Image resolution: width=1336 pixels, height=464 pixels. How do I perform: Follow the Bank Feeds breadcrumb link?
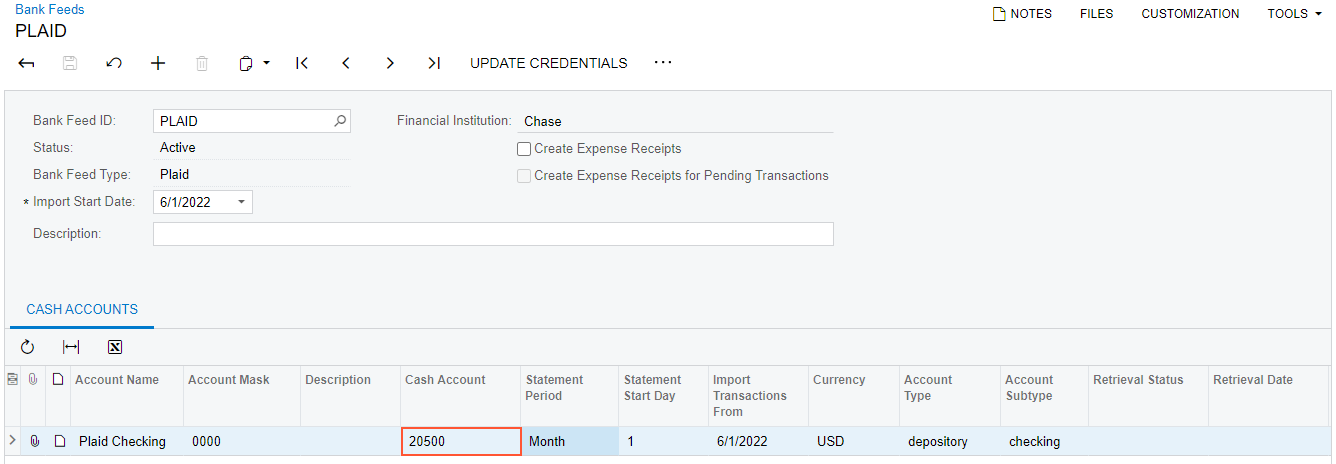[x=50, y=9]
